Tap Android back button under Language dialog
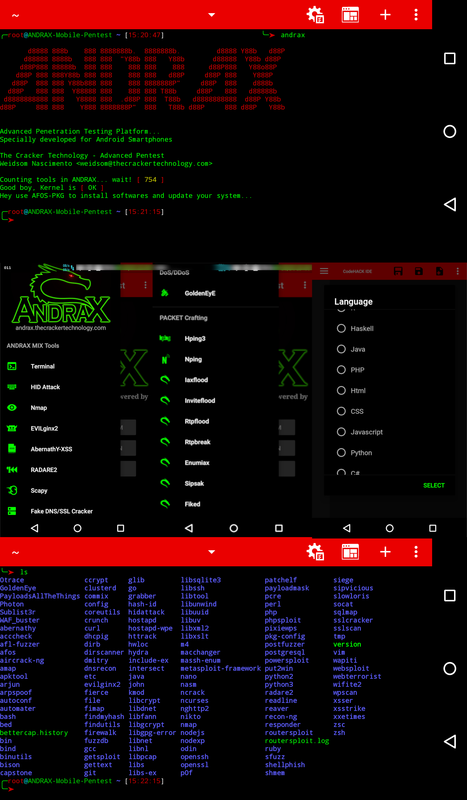467x800 pixels. tap(347, 528)
